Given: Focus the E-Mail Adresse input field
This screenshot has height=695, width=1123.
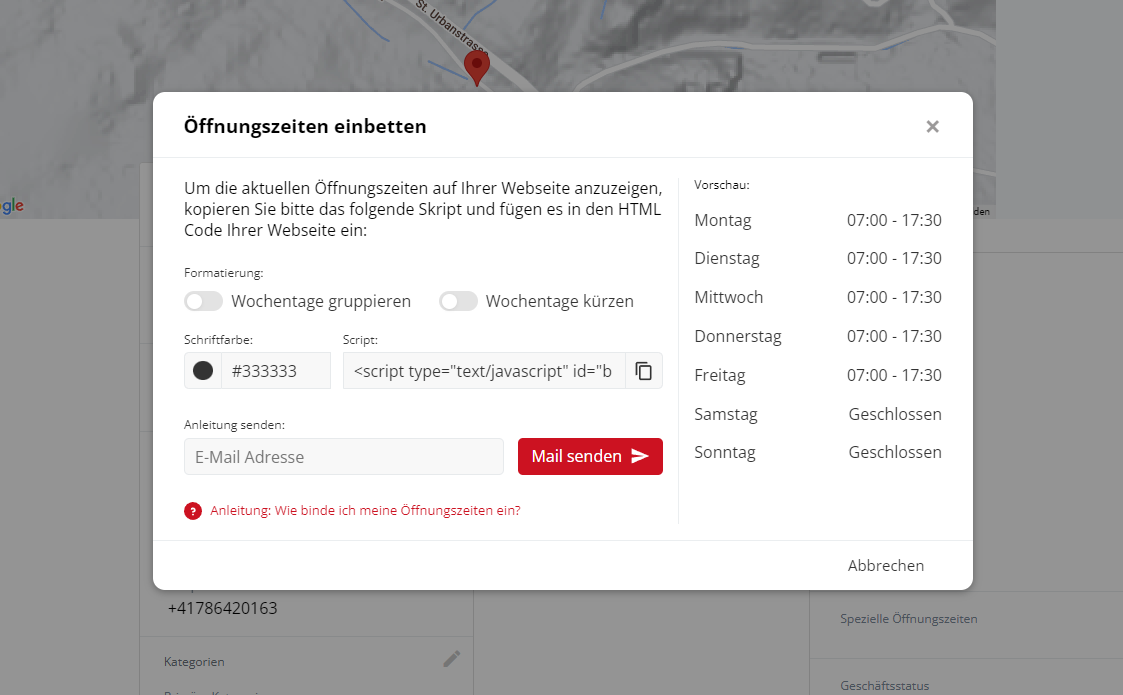Looking at the screenshot, I should pos(344,457).
